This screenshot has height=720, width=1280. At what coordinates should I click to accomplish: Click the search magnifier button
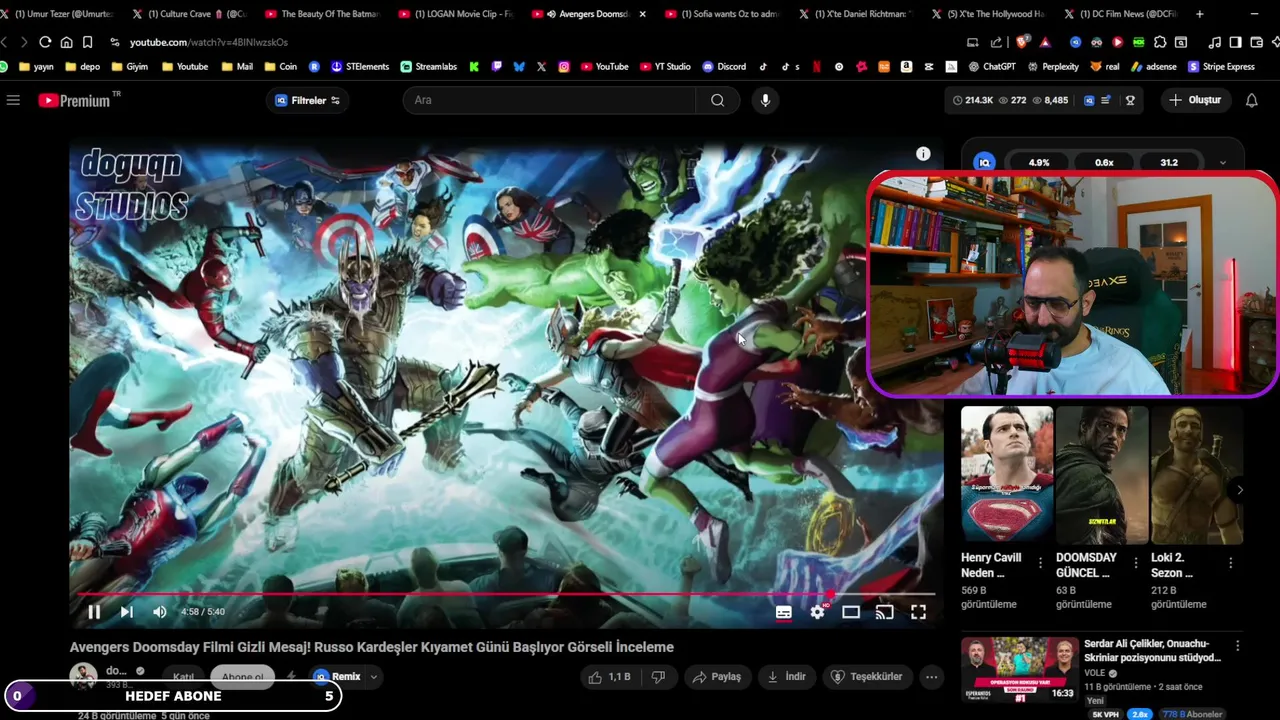(717, 100)
